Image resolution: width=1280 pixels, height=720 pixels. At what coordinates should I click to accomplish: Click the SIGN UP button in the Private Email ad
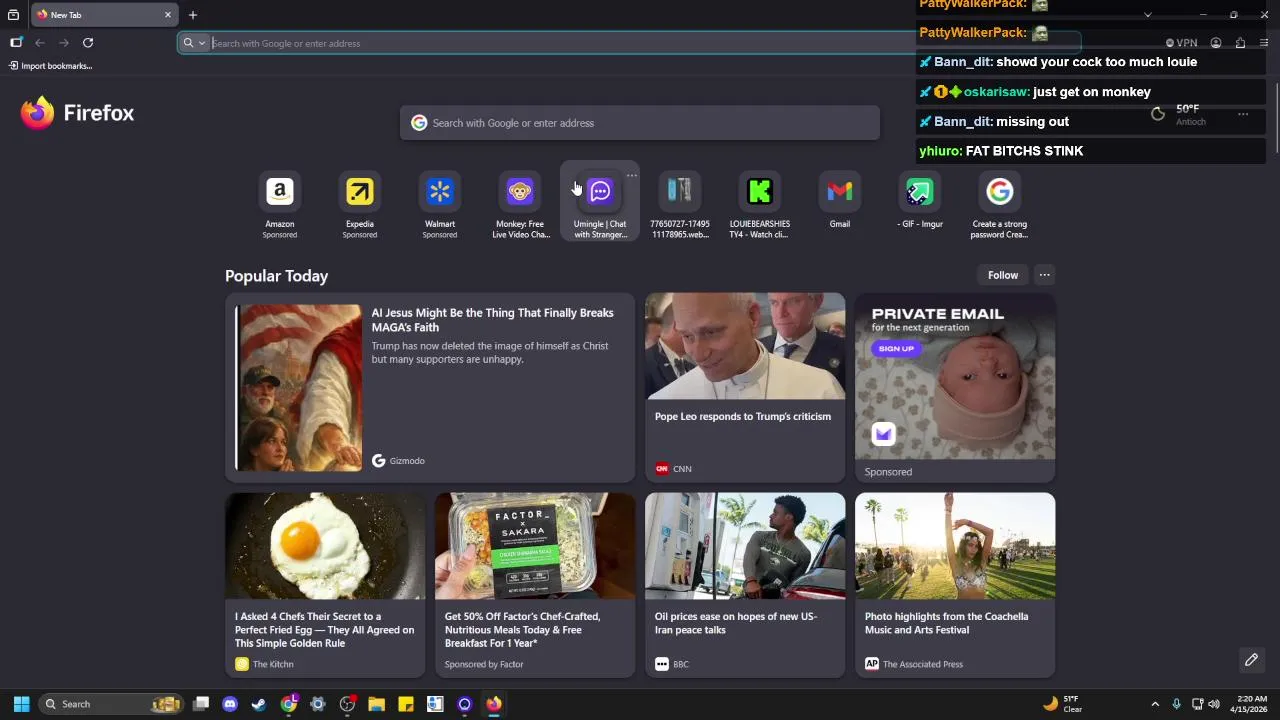pyautogui.click(x=895, y=348)
